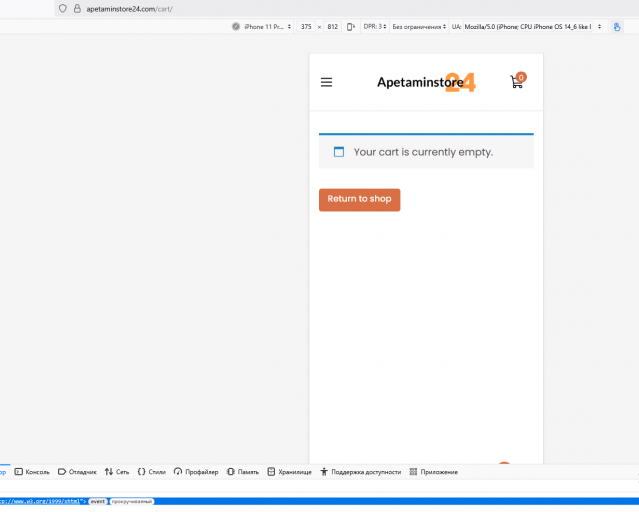The height and width of the screenshot is (512, 639).
Task: Rotate the viewport using the rotate icon
Action: [x=350, y=26]
